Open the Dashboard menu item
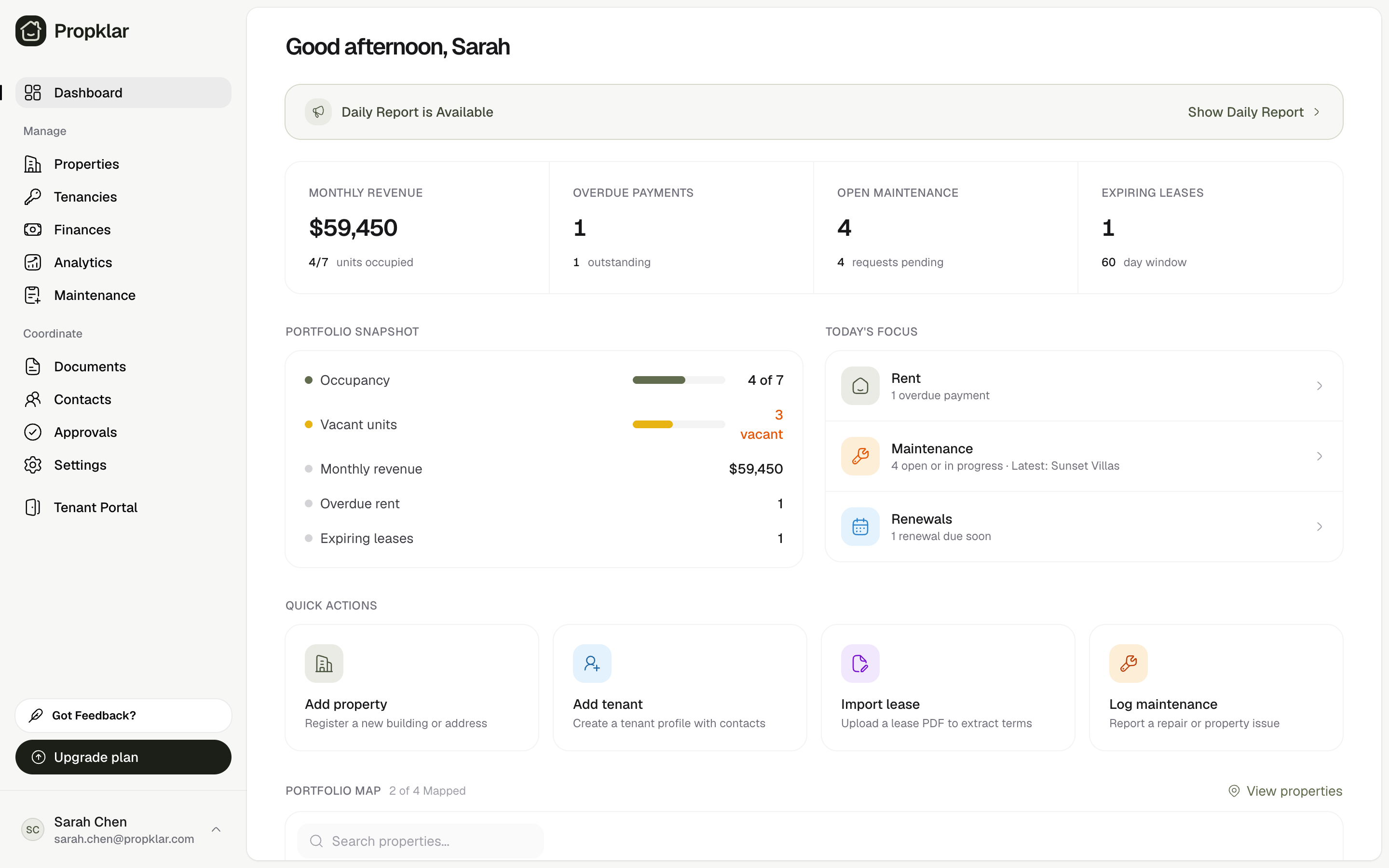 pyautogui.click(x=123, y=93)
